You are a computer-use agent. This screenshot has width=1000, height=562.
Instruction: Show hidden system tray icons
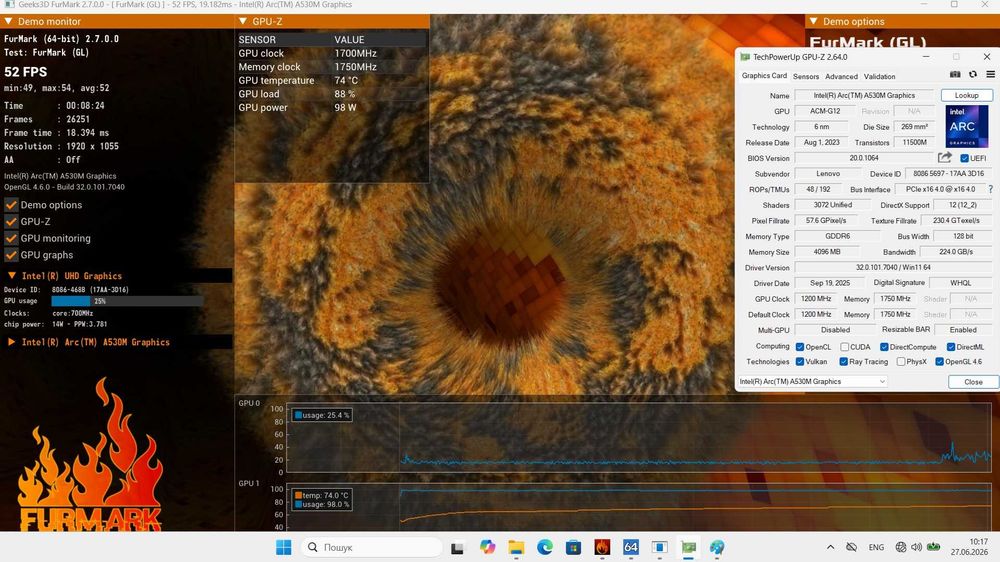click(830, 547)
